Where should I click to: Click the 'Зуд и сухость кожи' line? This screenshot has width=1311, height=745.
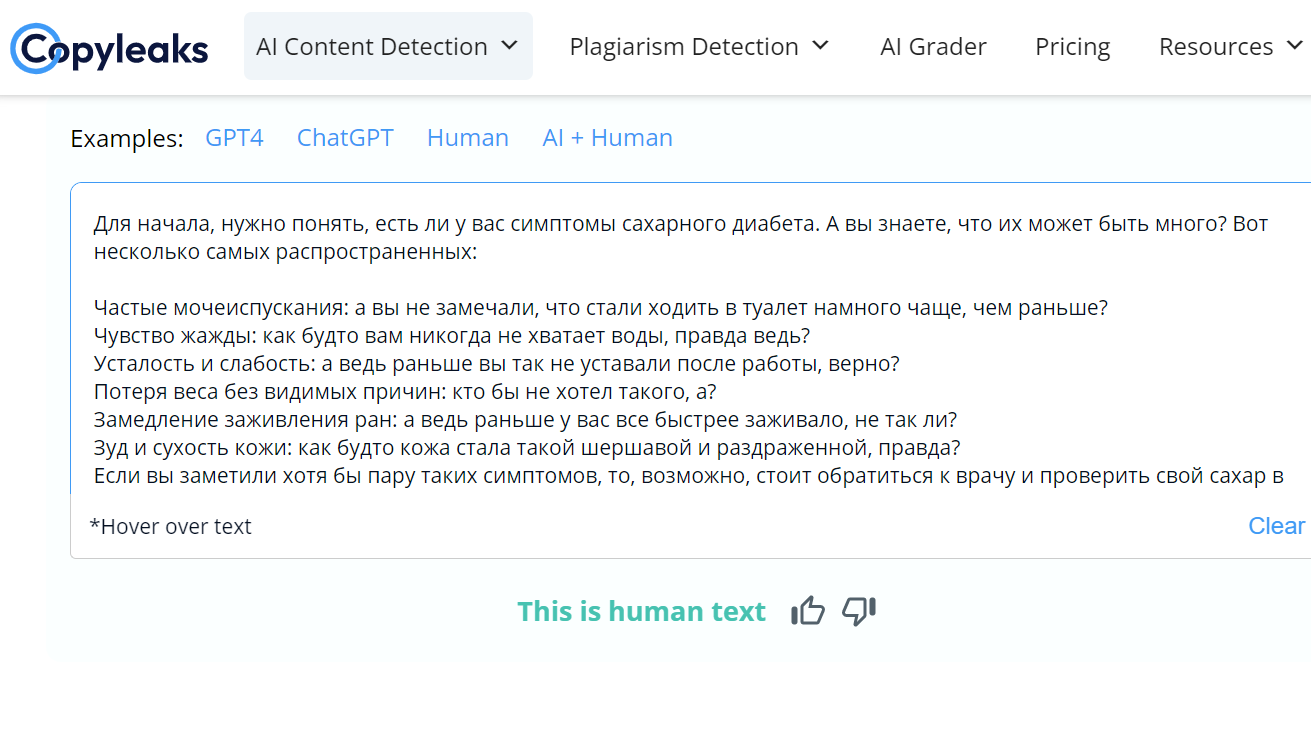click(527, 447)
